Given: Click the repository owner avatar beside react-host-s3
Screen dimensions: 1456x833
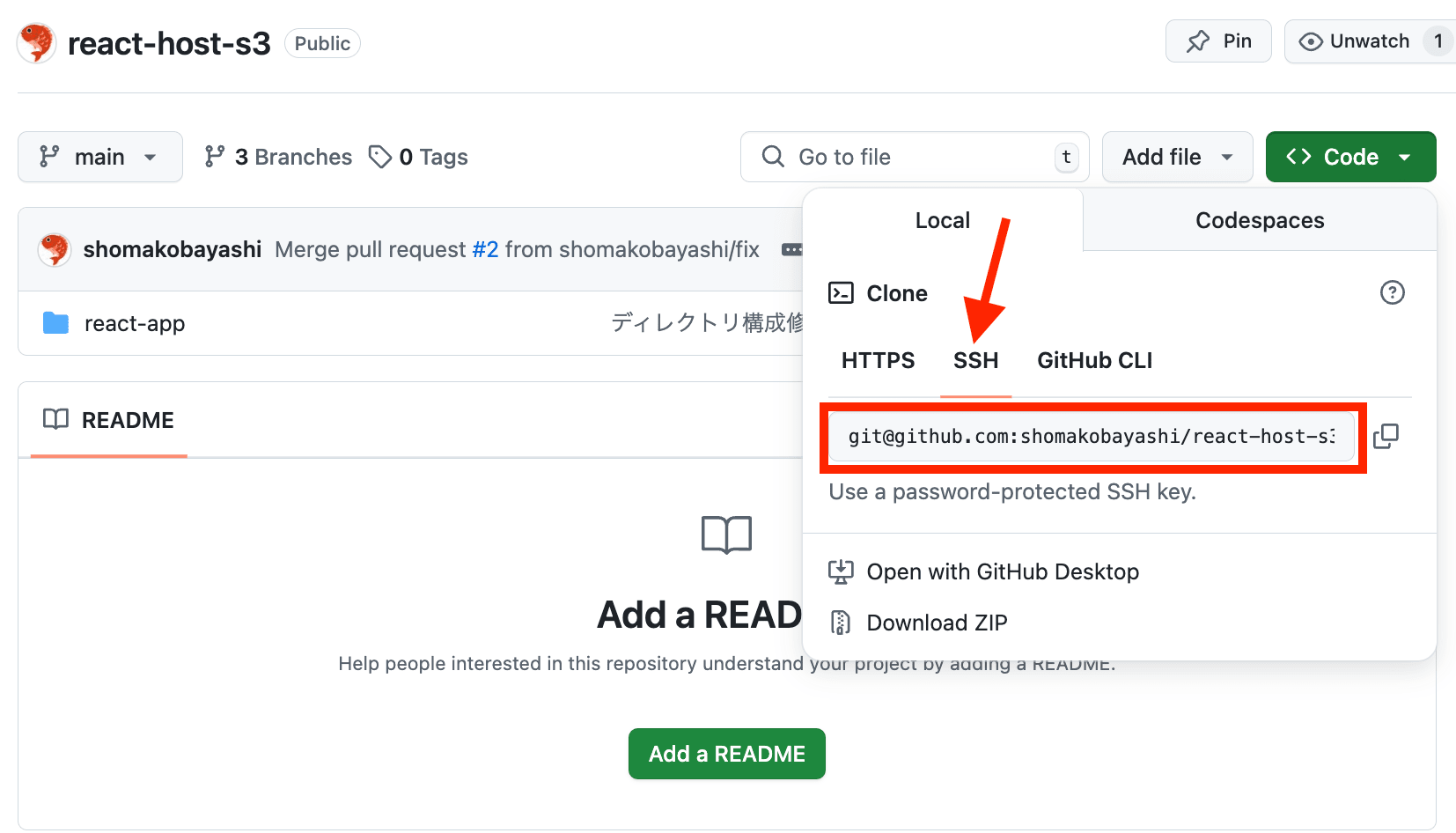Looking at the screenshot, I should click(x=37, y=43).
